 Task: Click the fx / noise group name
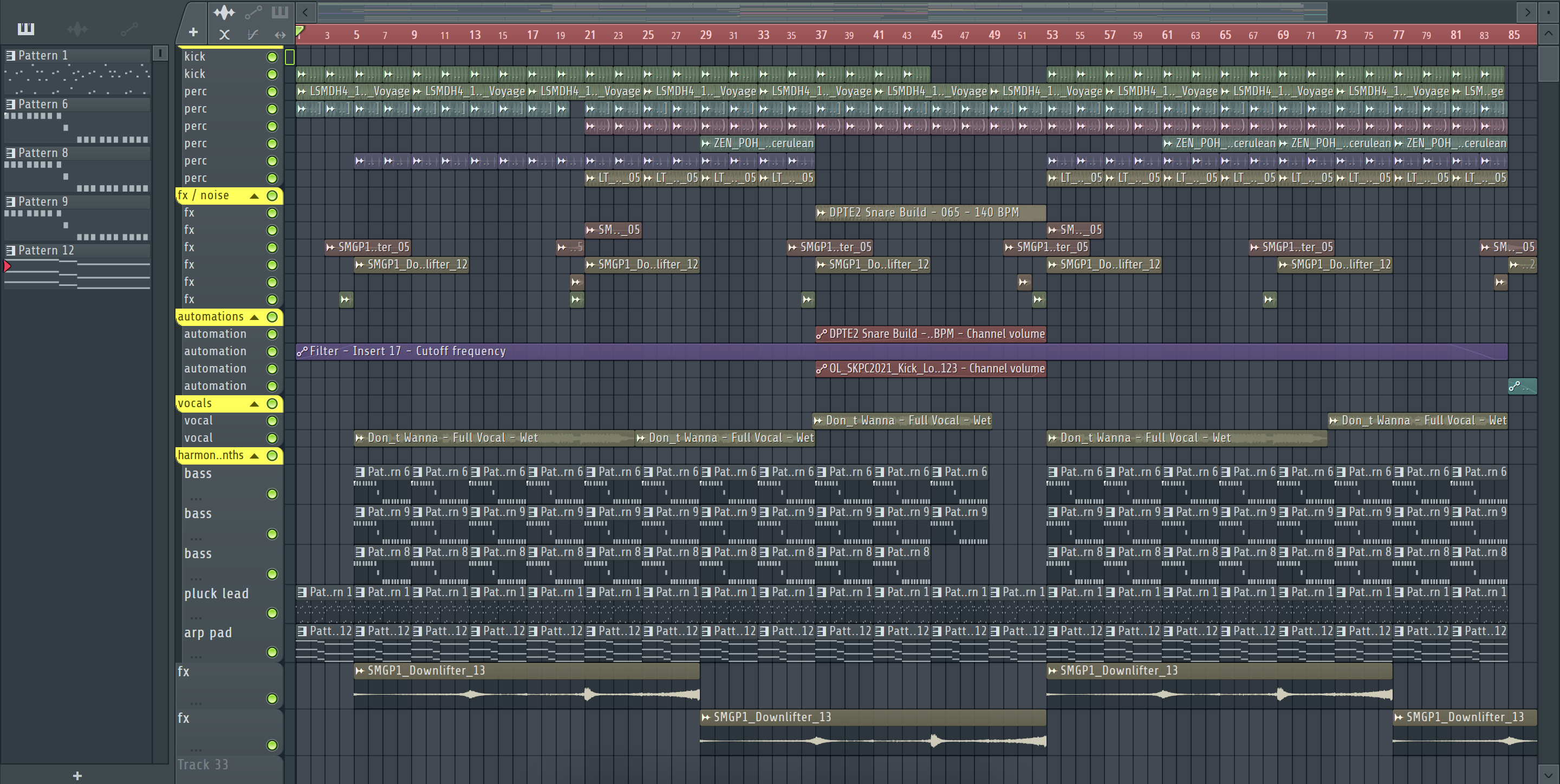pos(203,195)
